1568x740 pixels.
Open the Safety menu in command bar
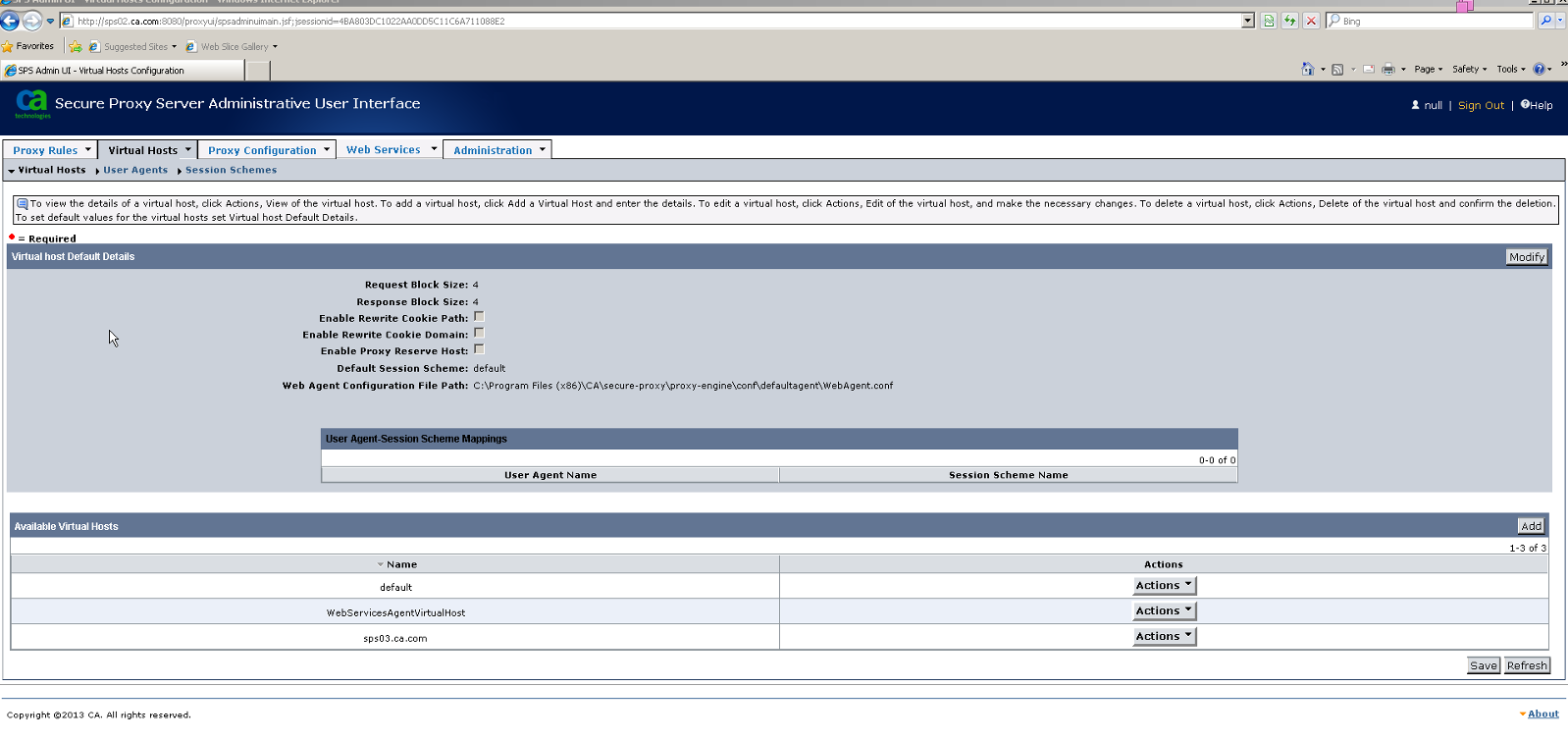point(1470,69)
